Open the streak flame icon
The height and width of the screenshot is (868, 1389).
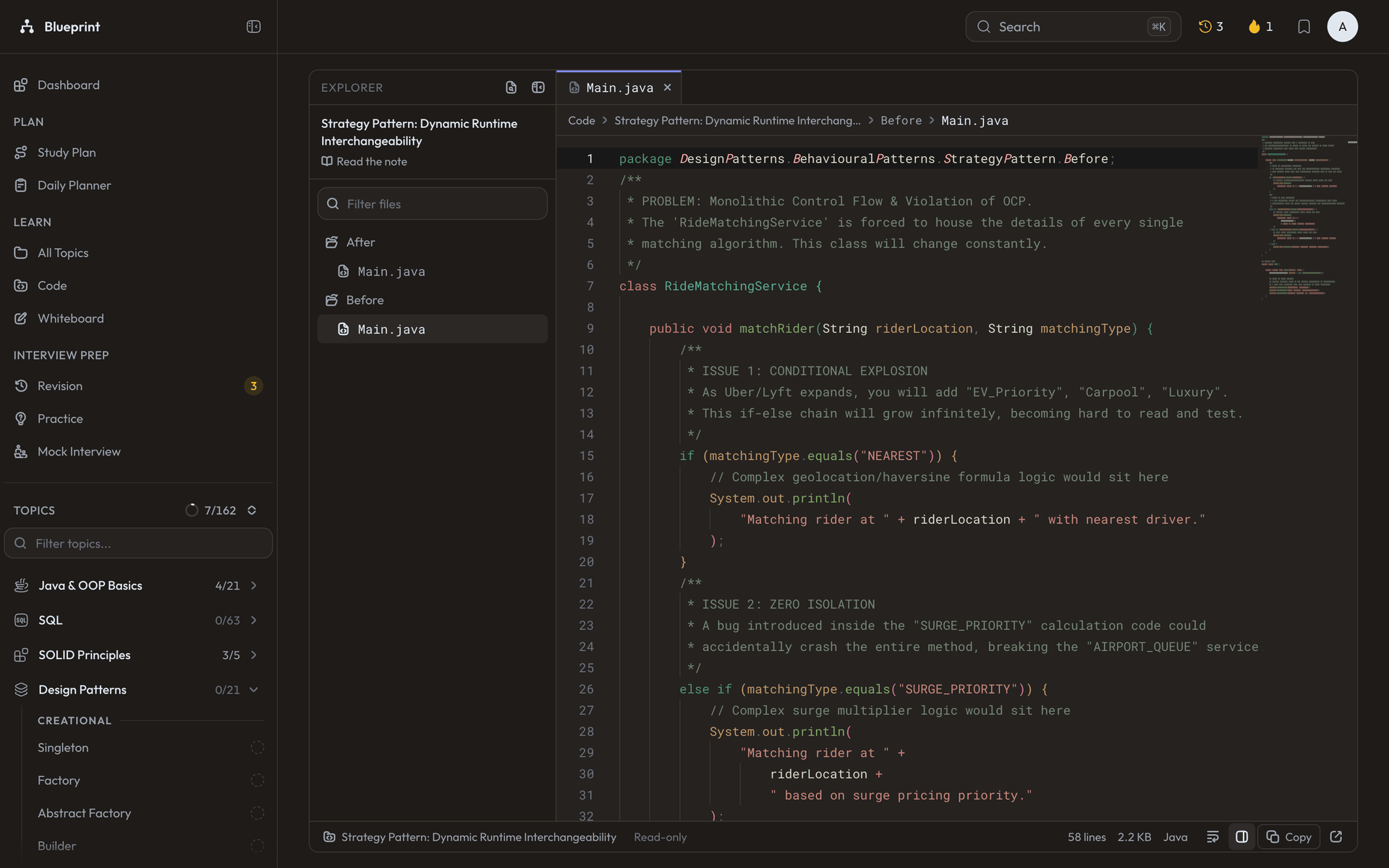click(x=1260, y=27)
